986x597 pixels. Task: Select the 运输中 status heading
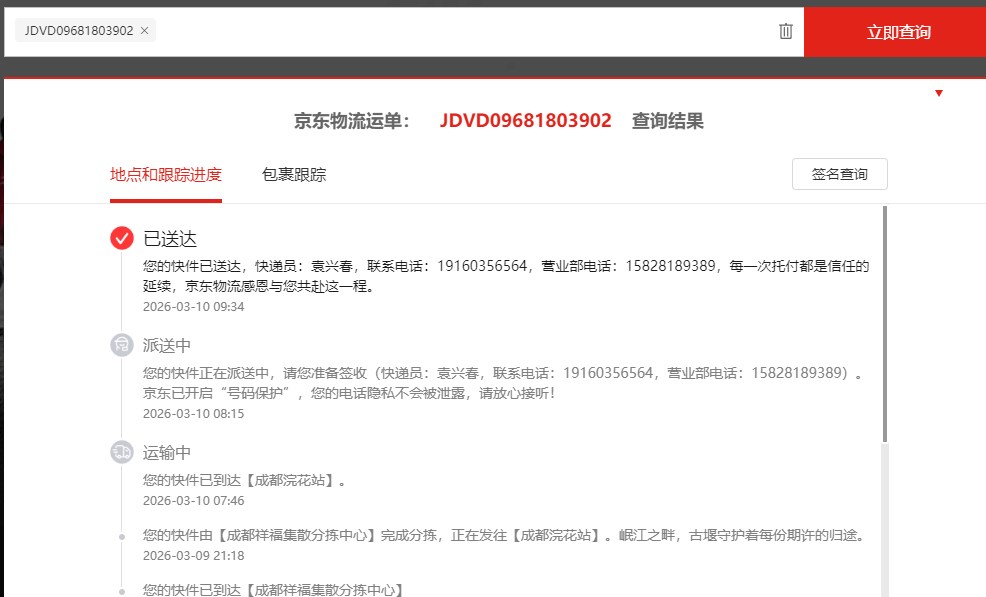tap(167, 452)
